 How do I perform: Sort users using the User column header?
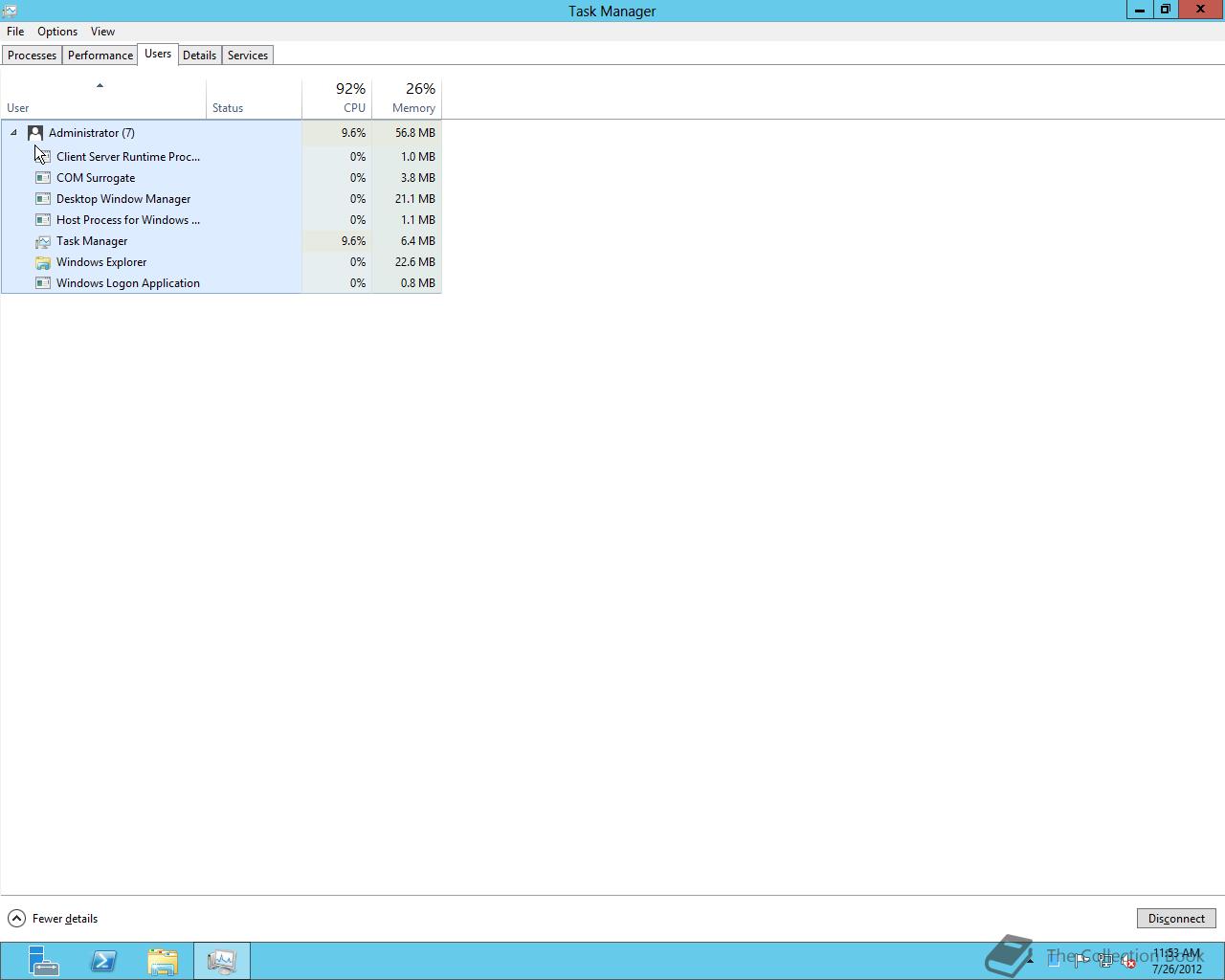click(103, 99)
